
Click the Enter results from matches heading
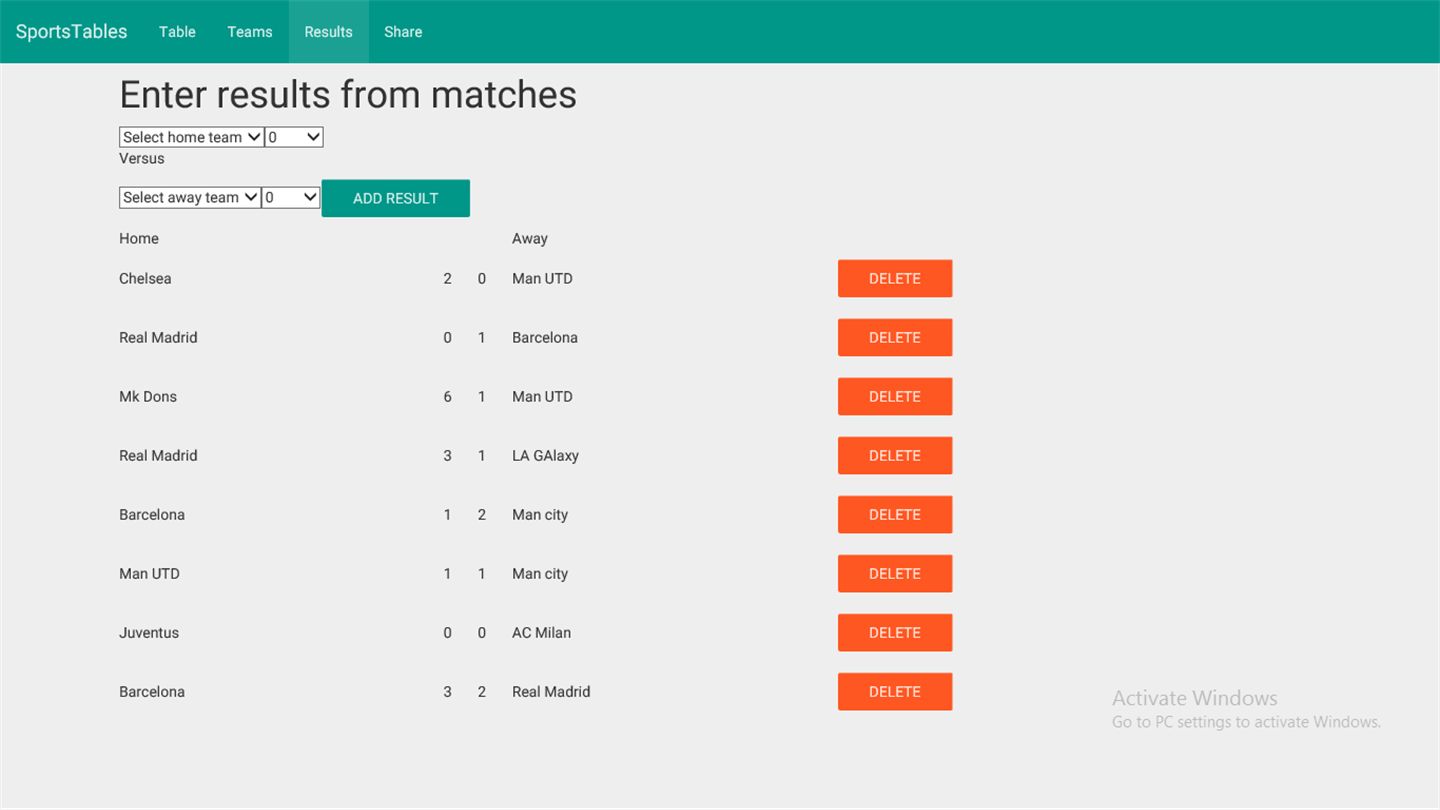coord(348,95)
